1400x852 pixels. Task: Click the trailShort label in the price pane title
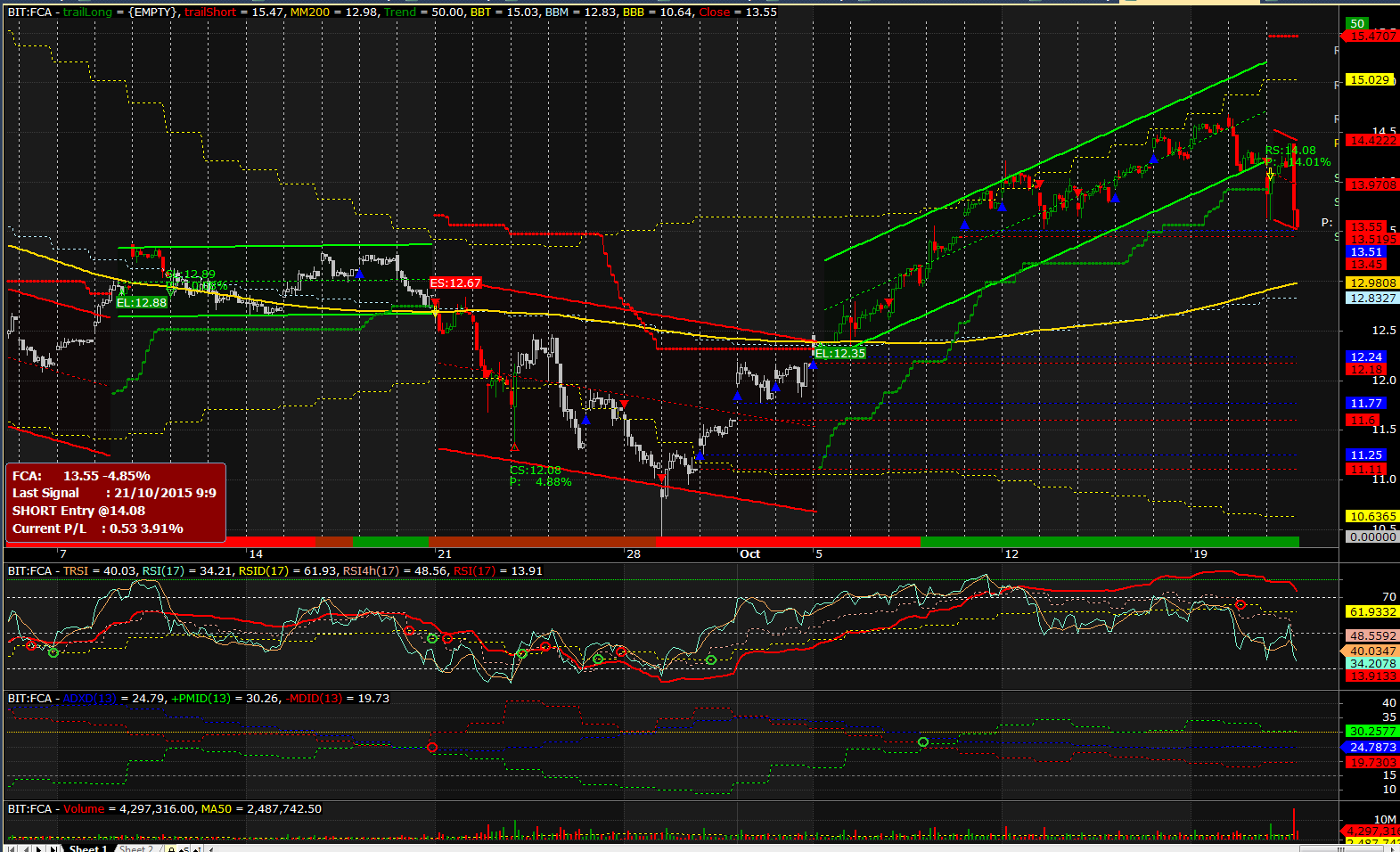click(x=209, y=12)
